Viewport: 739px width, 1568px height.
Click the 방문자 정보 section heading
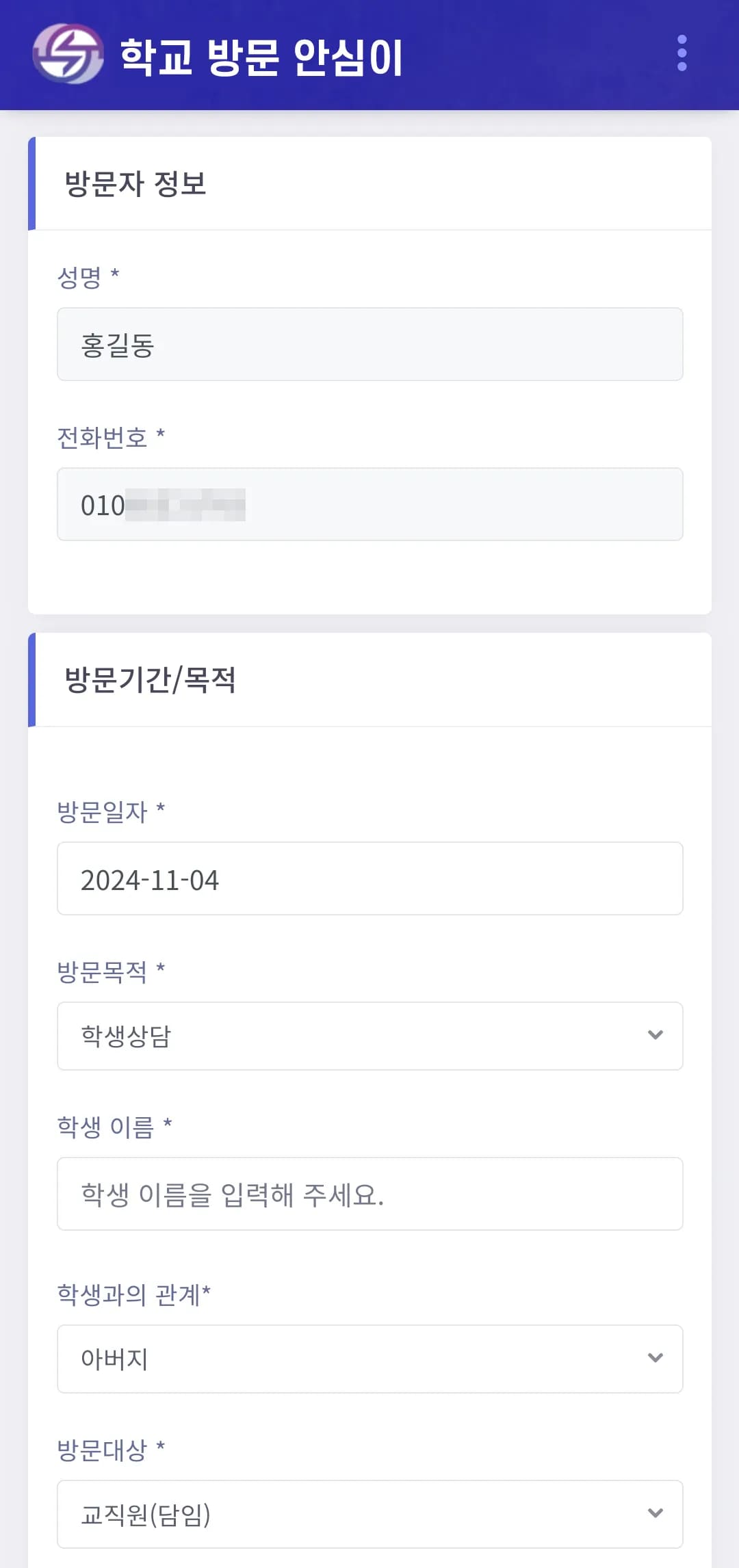pos(135,184)
